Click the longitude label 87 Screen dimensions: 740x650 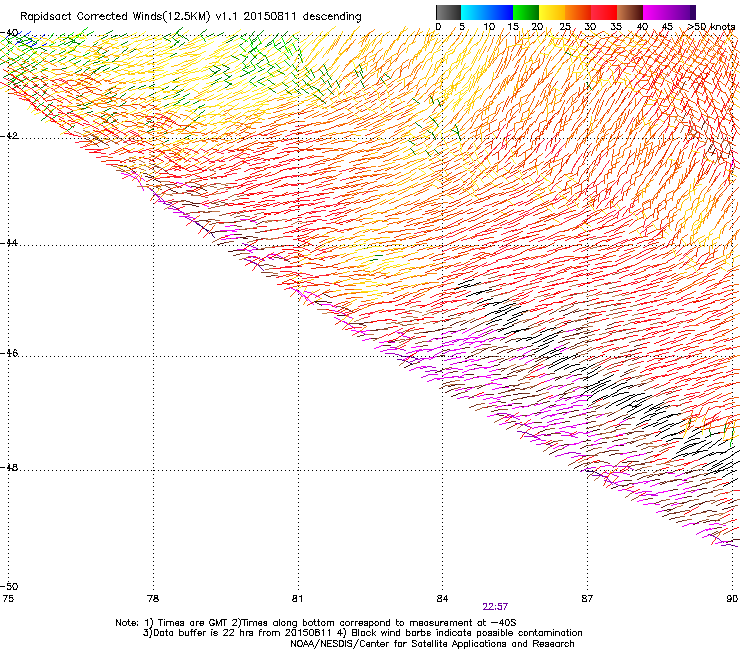click(x=587, y=599)
